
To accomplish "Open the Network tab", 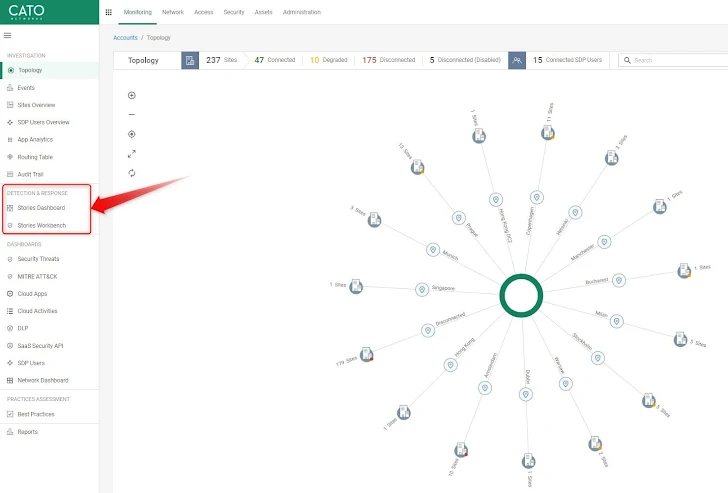I will pos(172,12).
